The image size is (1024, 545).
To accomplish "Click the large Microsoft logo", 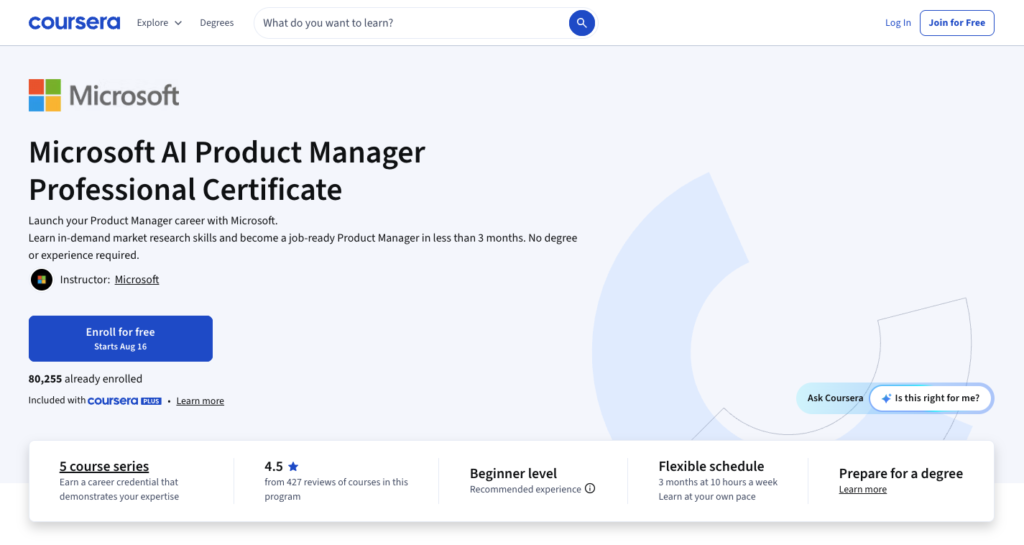I will point(104,95).
